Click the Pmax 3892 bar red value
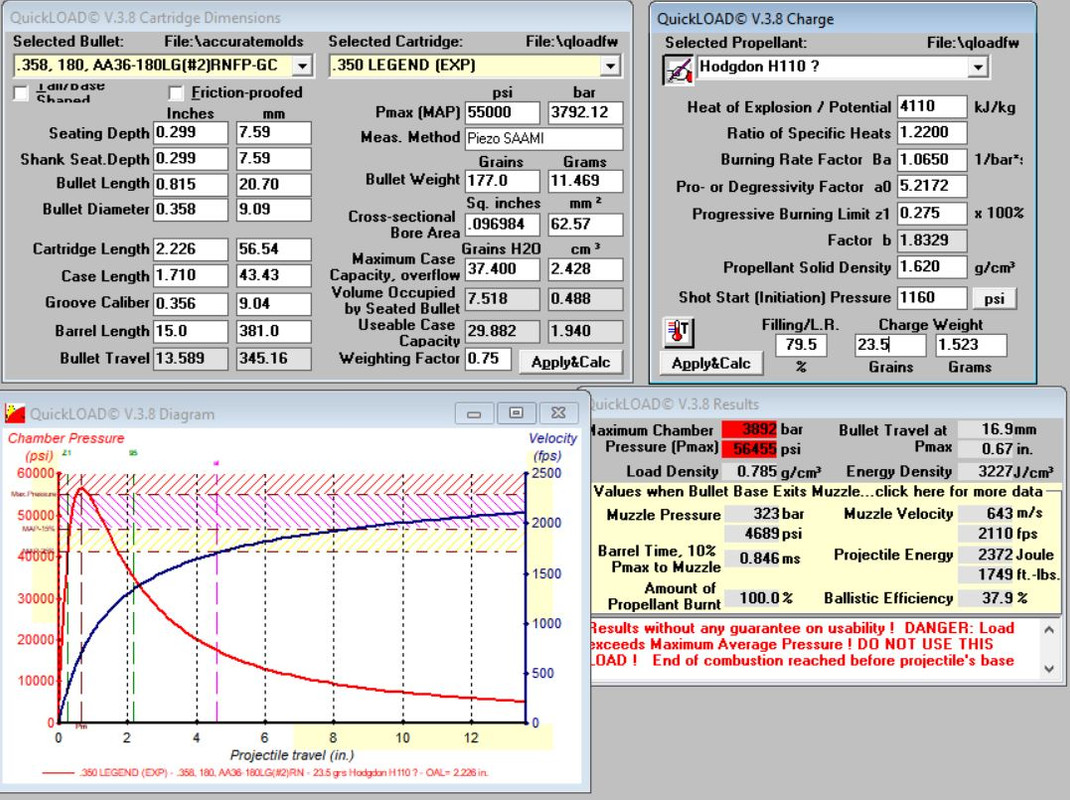 (x=749, y=429)
